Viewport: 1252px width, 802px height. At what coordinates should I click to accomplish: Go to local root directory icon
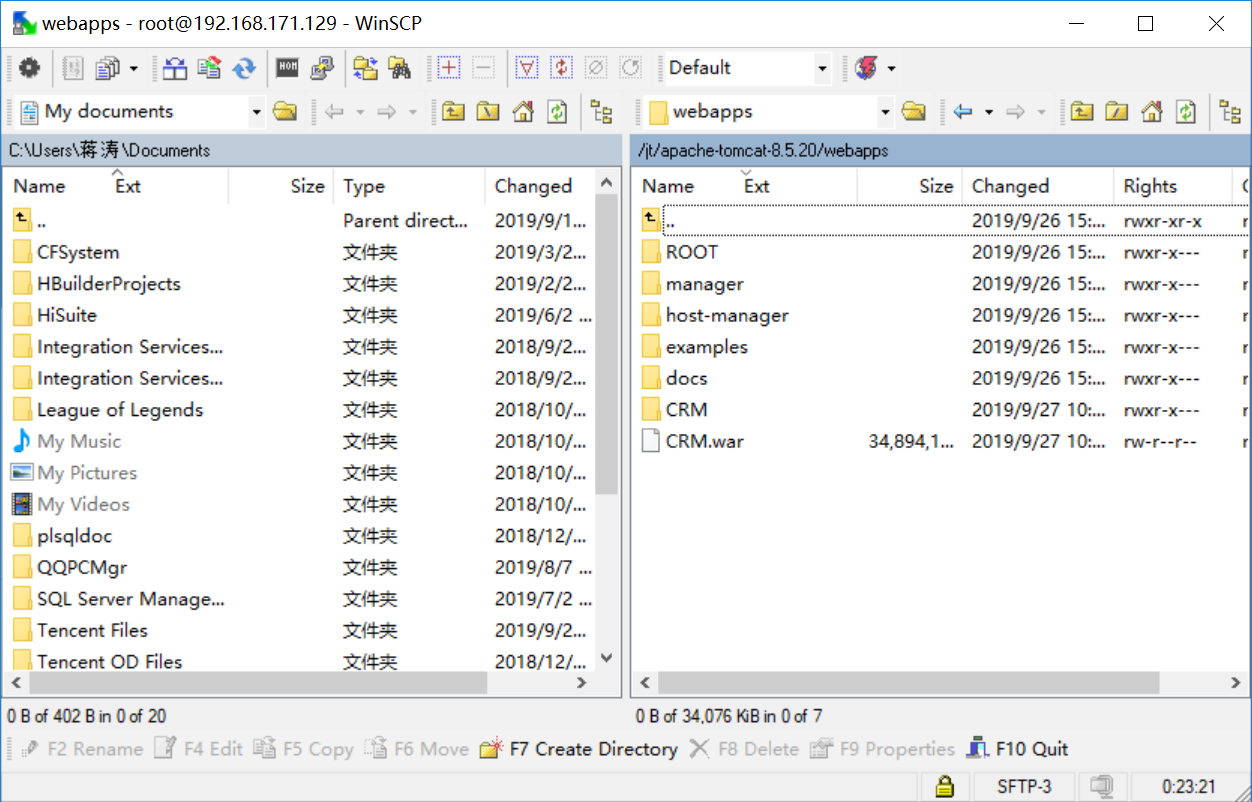[x=488, y=111]
